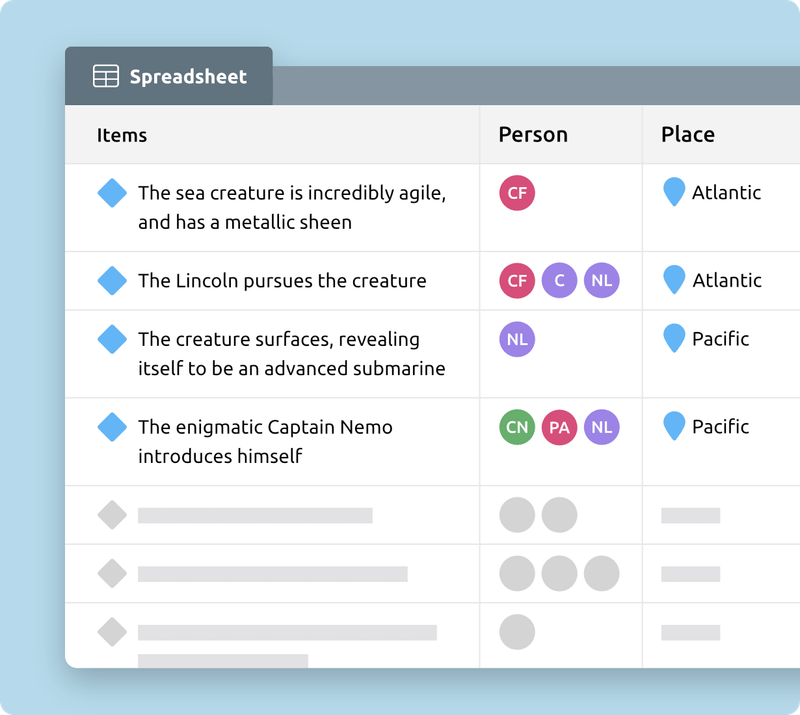Viewport: 800px width, 715px height.
Task: Click the Person column header
Action: [533, 135]
